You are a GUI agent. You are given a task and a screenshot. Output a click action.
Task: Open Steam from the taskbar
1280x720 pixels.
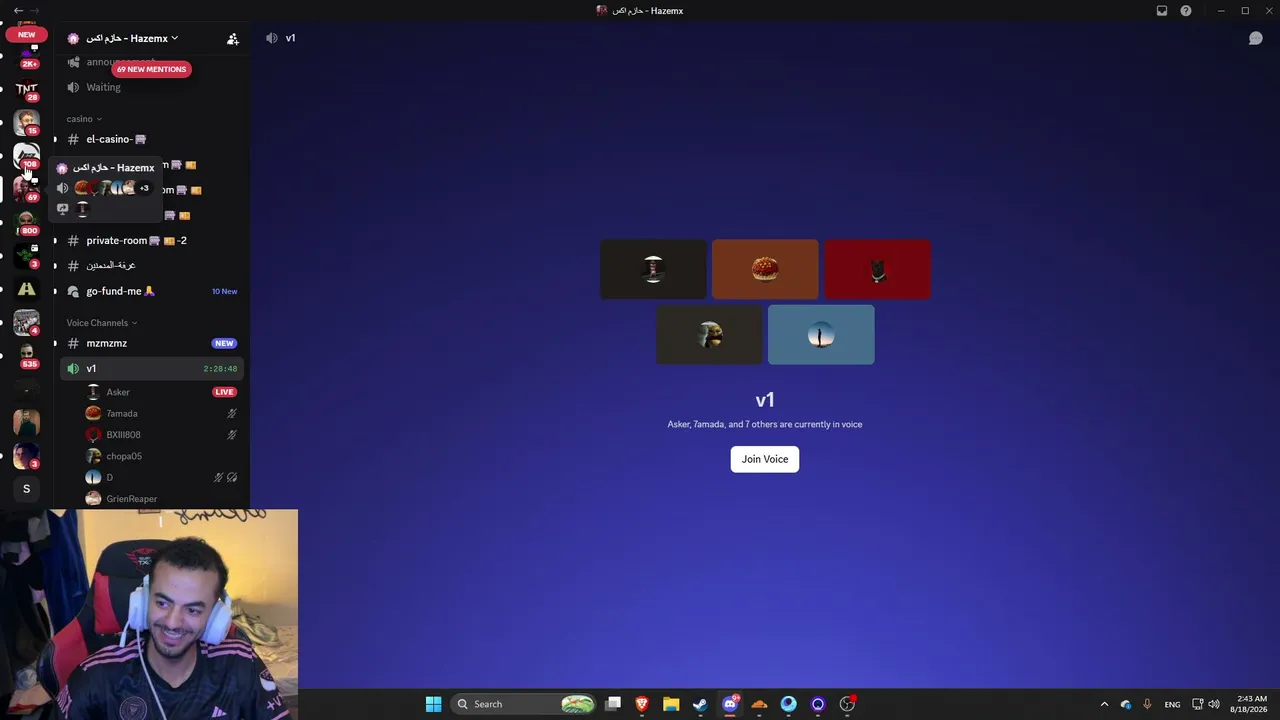pos(700,704)
